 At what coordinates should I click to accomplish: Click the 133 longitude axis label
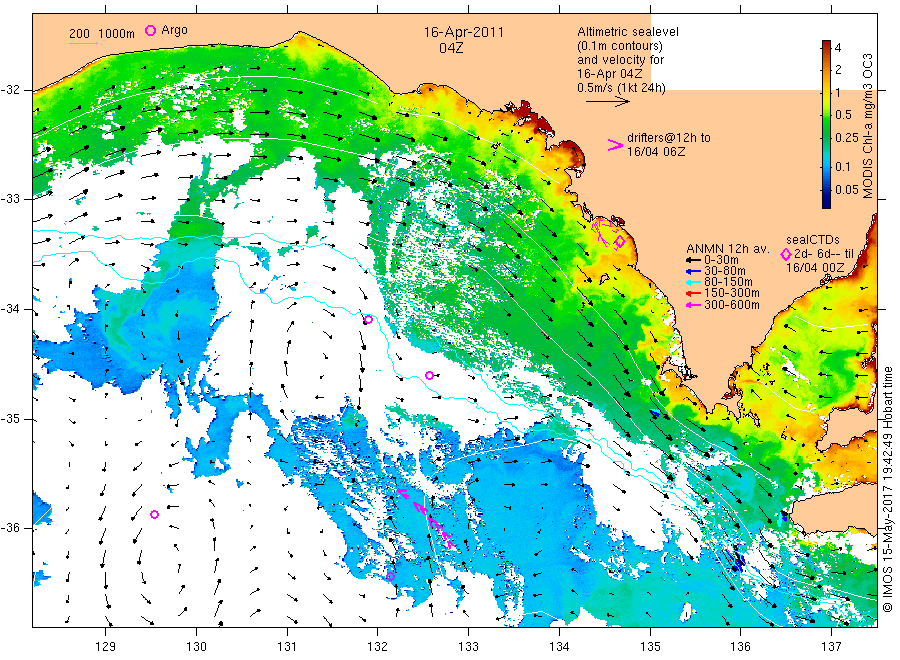tap(468, 647)
